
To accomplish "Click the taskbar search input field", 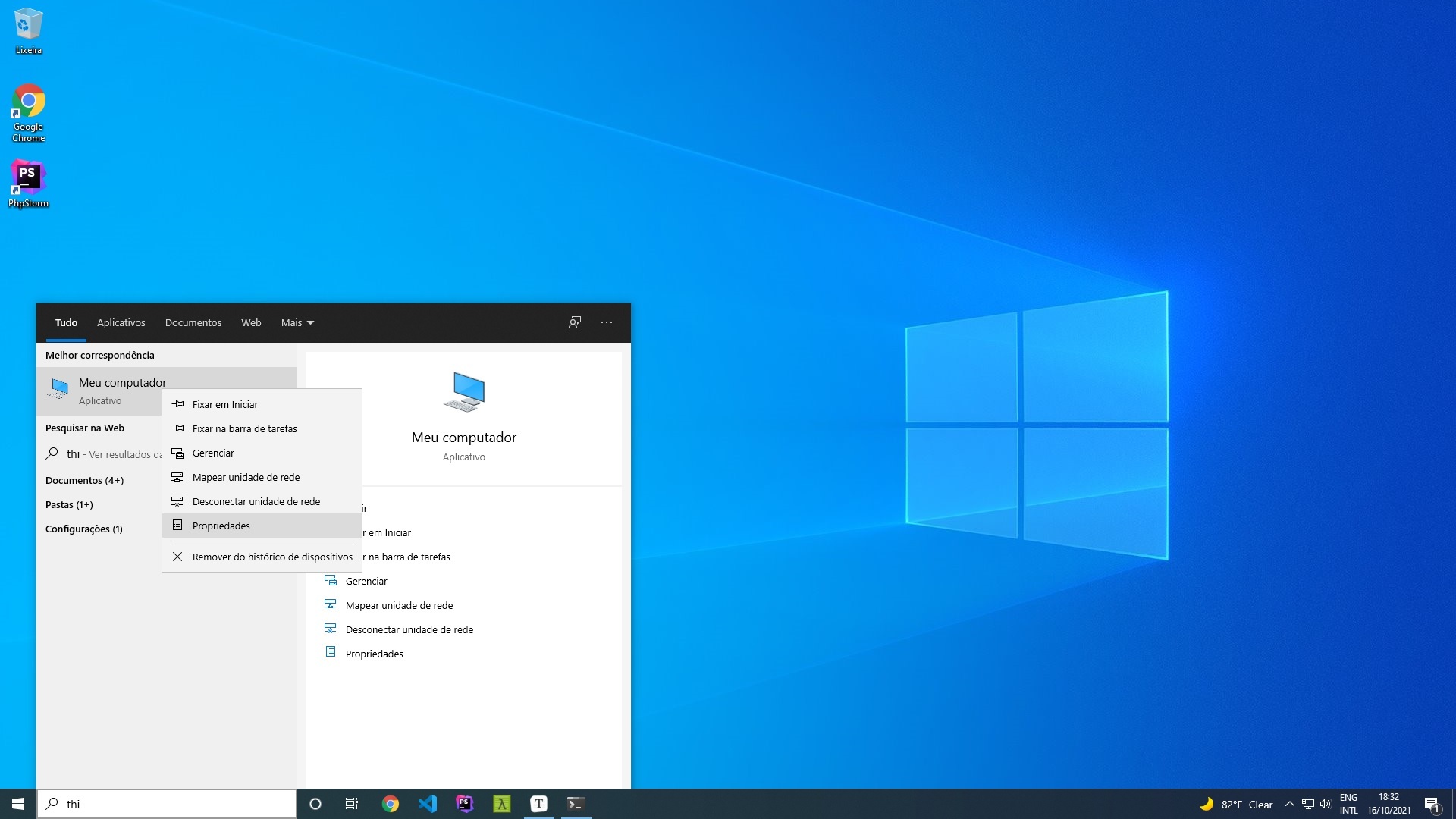I will 167,804.
